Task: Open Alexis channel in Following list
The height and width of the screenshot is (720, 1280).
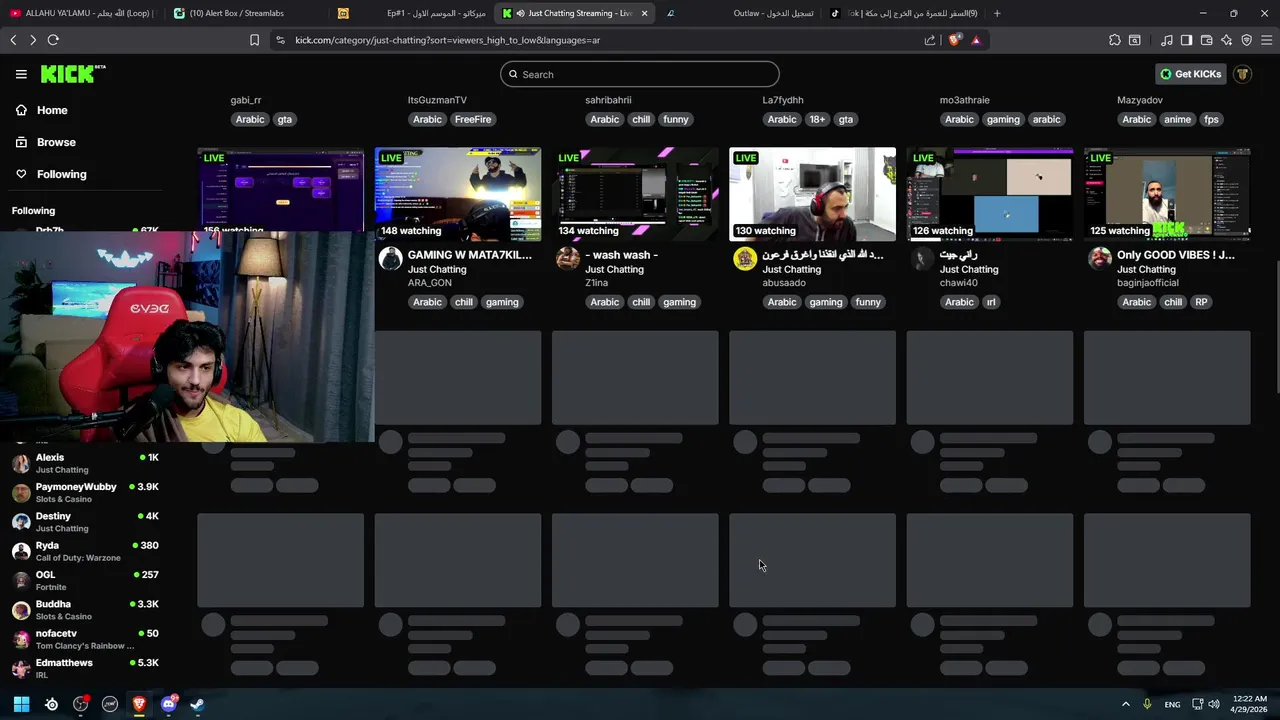Action: point(85,463)
